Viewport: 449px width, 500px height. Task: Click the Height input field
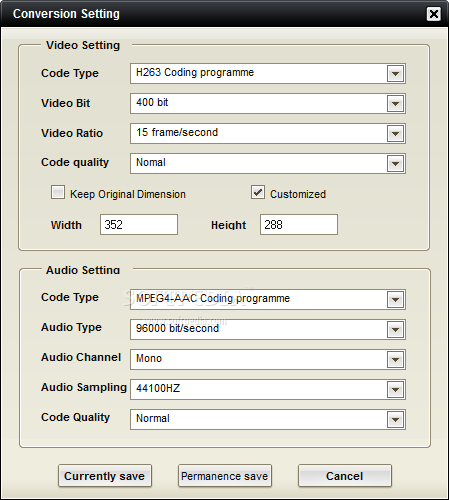tap(299, 225)
